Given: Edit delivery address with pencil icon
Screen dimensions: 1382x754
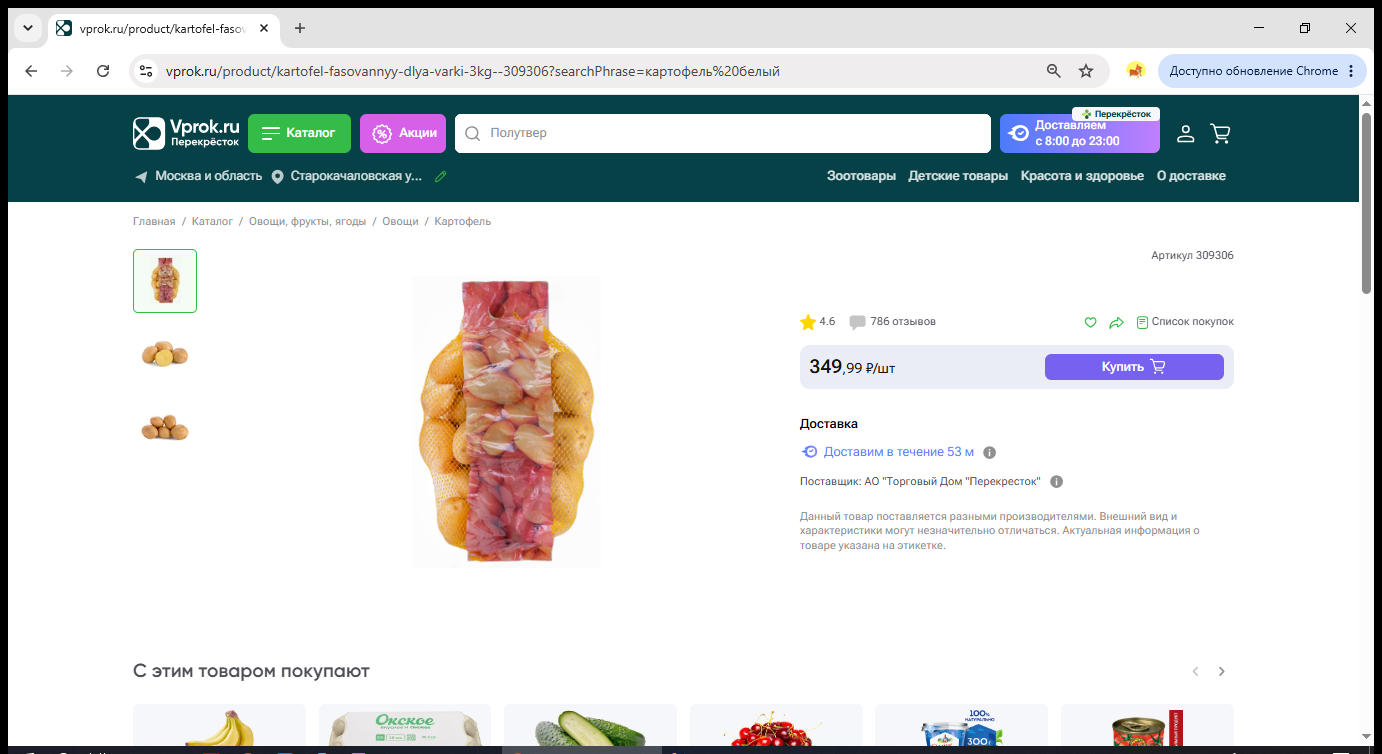Looking at the screenshot, I should (x=441, y=176).
